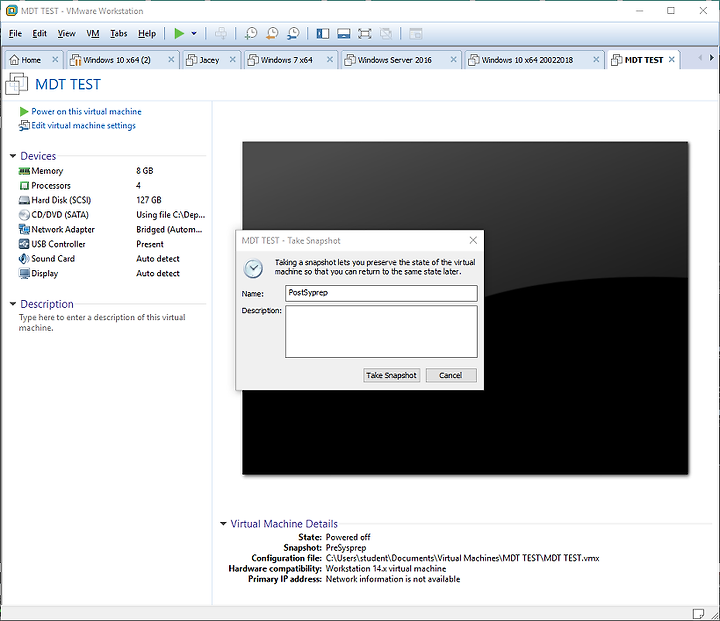
Task: Click the Unity mode toolbar icon
Action: (x=386, y=34)
